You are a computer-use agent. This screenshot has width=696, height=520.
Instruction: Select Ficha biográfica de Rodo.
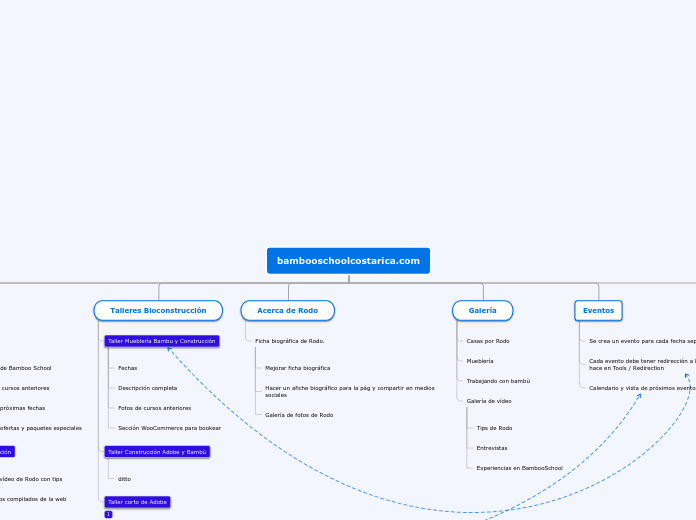click(x=289, y=341)
